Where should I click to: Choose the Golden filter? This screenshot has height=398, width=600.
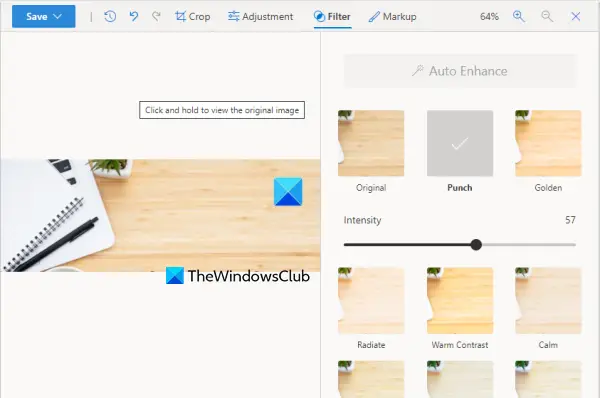pyautogui.click(x=548, y=143)
